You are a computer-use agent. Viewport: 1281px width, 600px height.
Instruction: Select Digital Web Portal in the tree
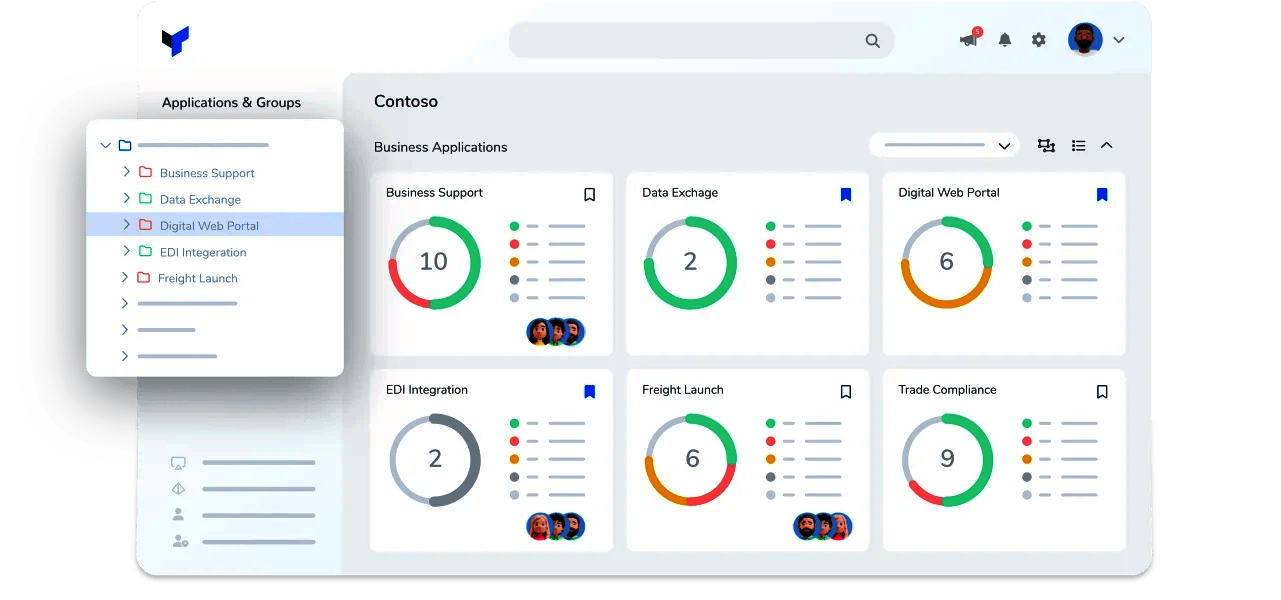pyautogui.click(x=209, y=226)
